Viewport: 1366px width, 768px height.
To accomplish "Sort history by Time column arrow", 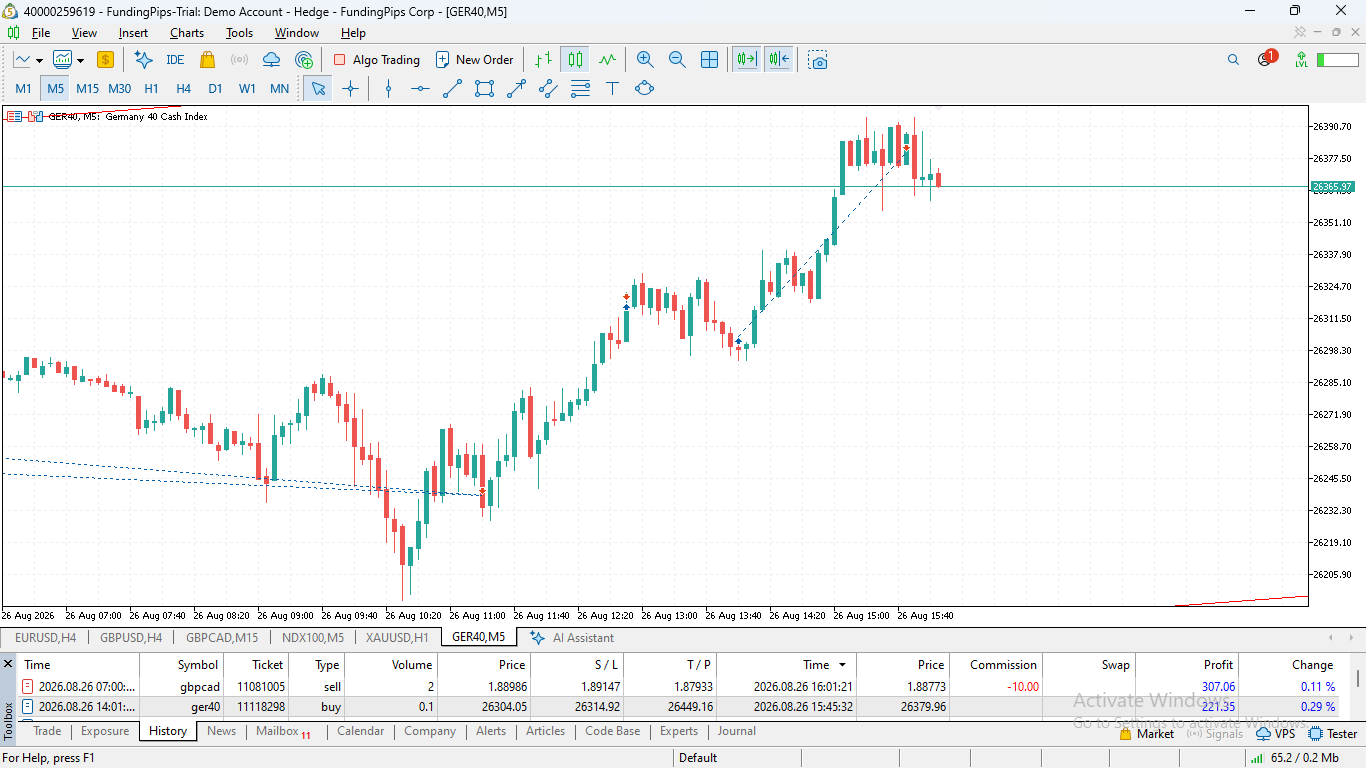I will 842,665.
